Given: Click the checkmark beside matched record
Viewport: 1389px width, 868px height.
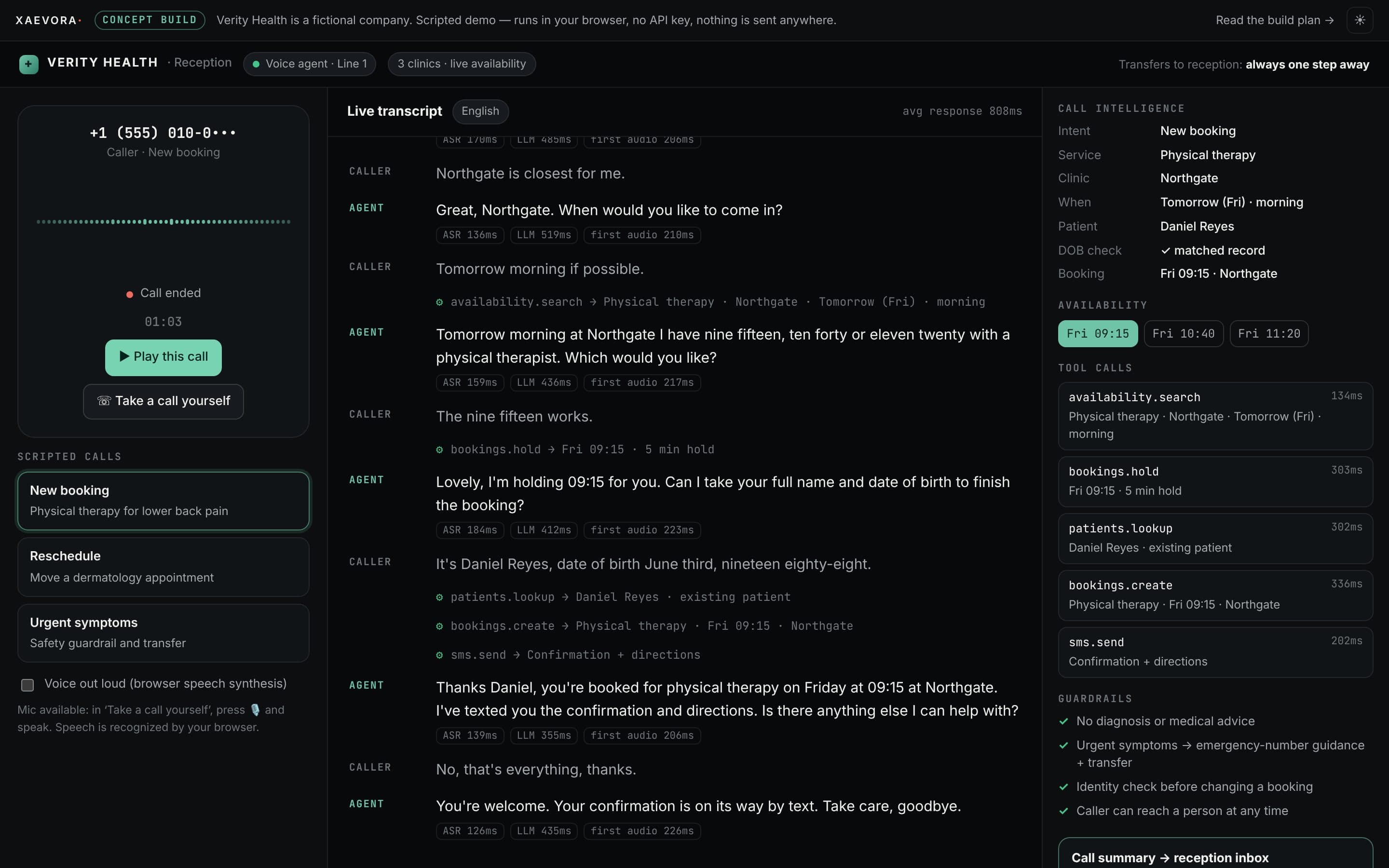Looking at the screenshot, I should (1165, 250).
